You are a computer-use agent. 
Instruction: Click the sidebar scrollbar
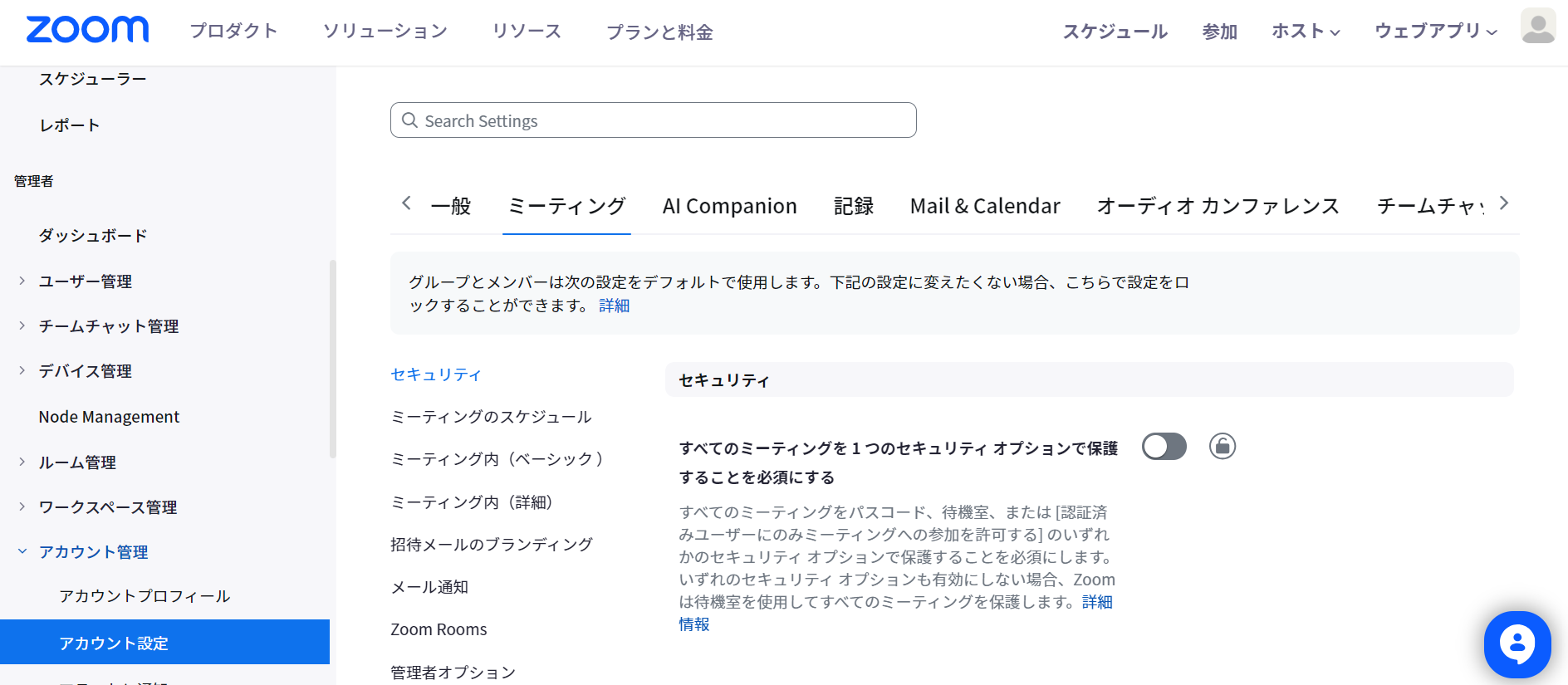point(333,359)
